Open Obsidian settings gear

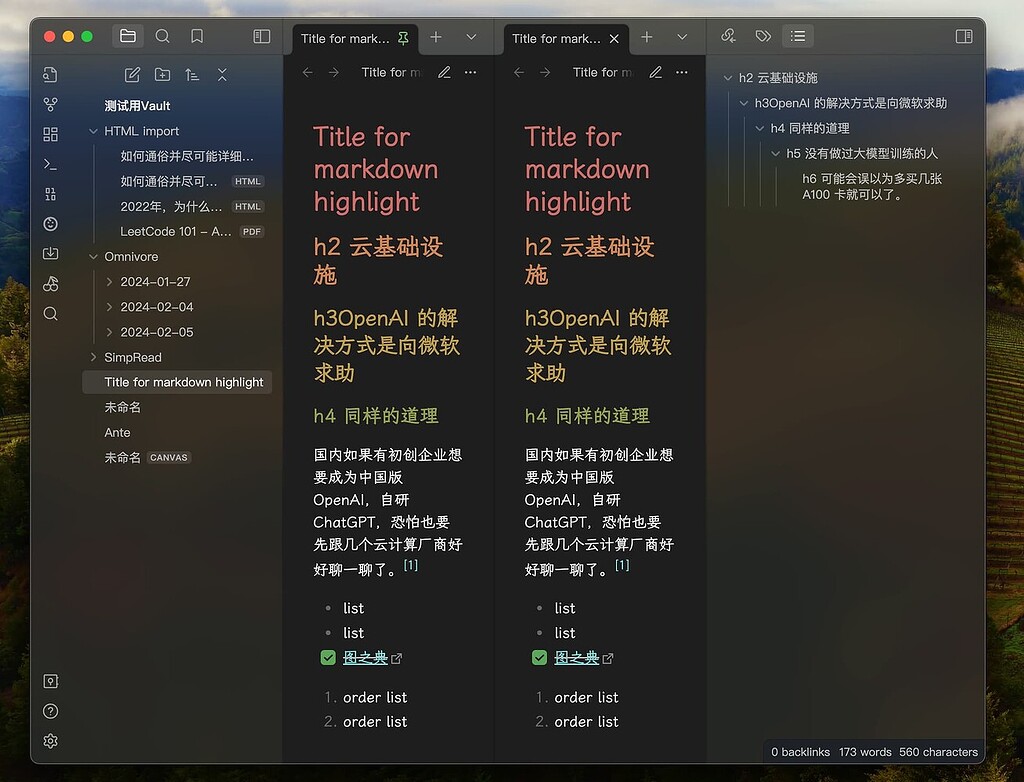(51, 741)
